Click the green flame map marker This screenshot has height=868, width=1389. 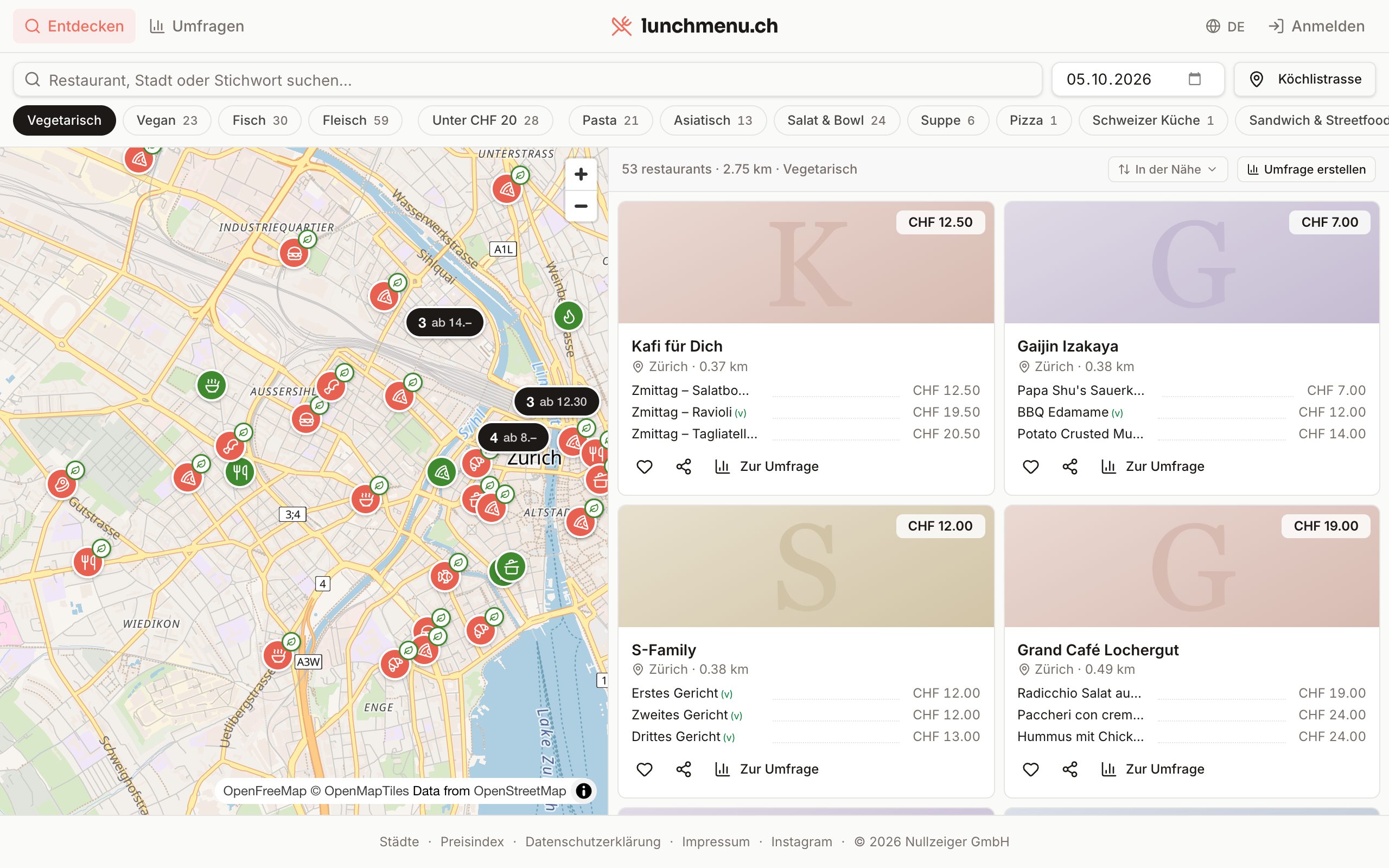click(x=568, y=316)
